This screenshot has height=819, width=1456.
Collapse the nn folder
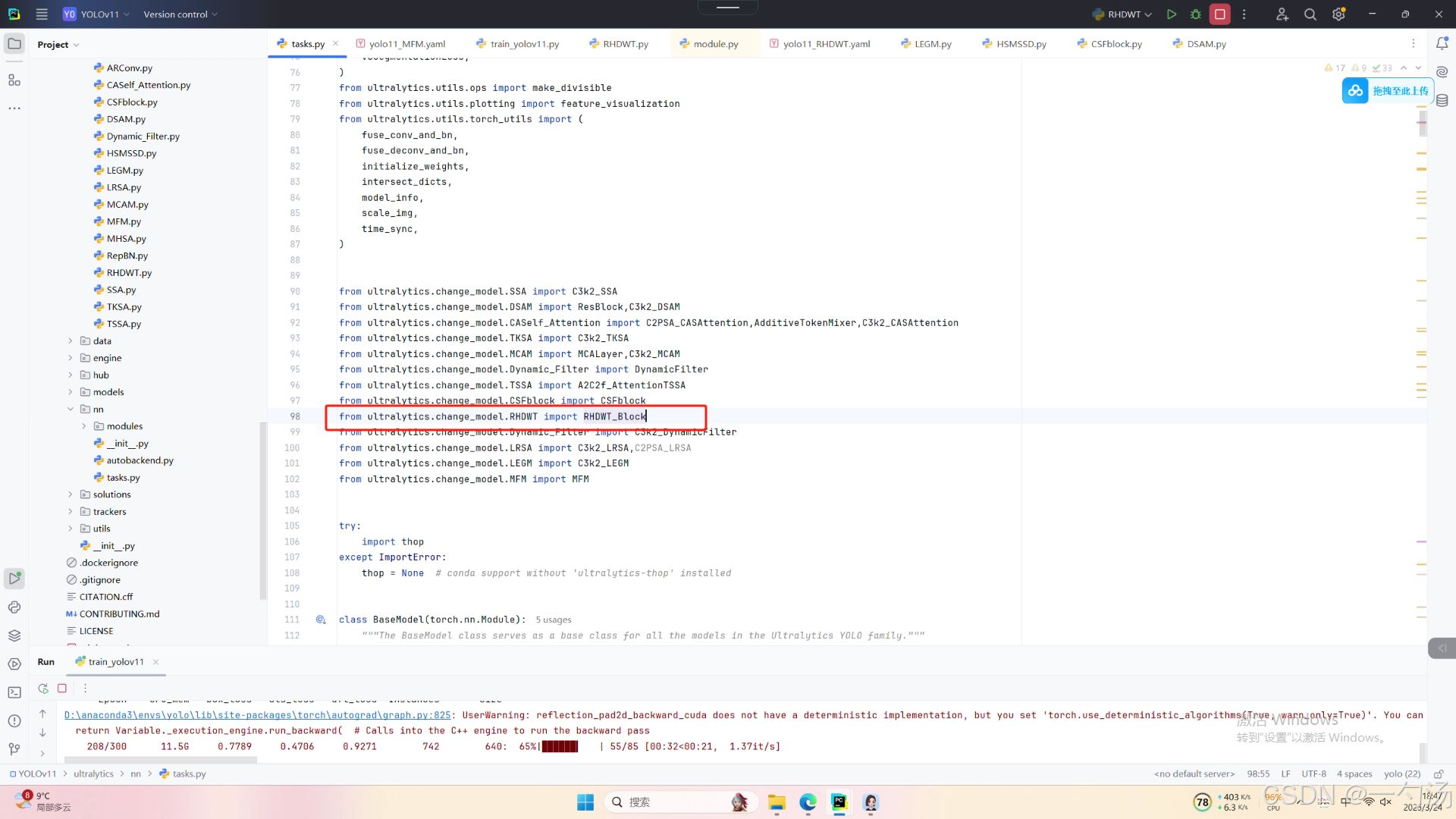tap(71, 409)
